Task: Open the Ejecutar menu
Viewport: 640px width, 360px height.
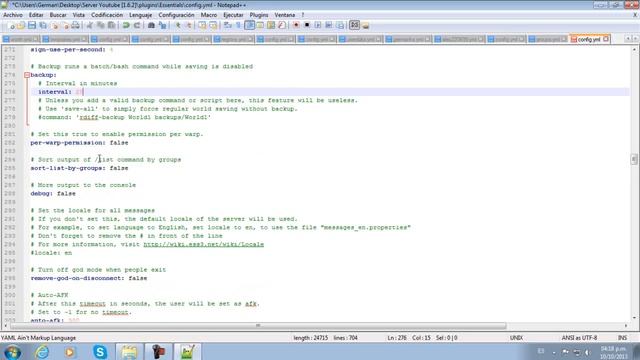Action: [233, 15]
